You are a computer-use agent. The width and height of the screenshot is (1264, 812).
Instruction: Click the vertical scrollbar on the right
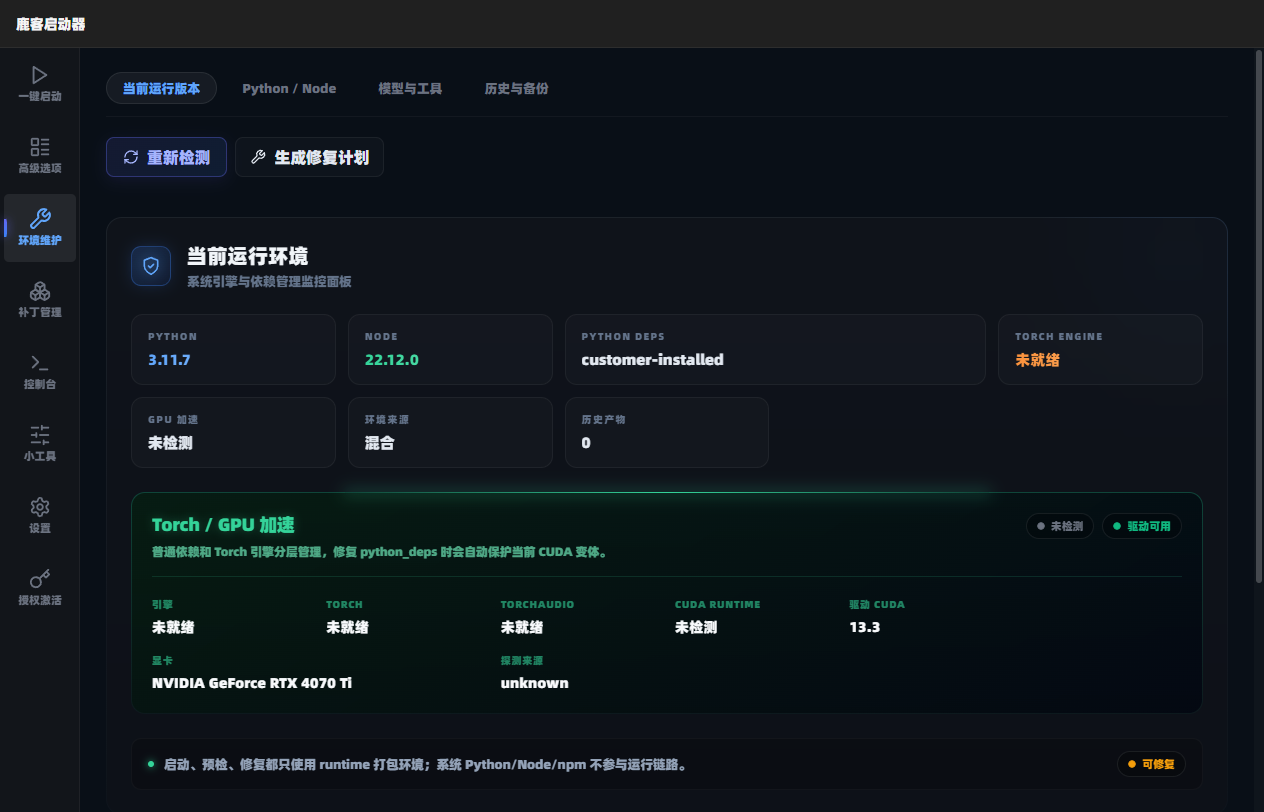point(1258,316)
